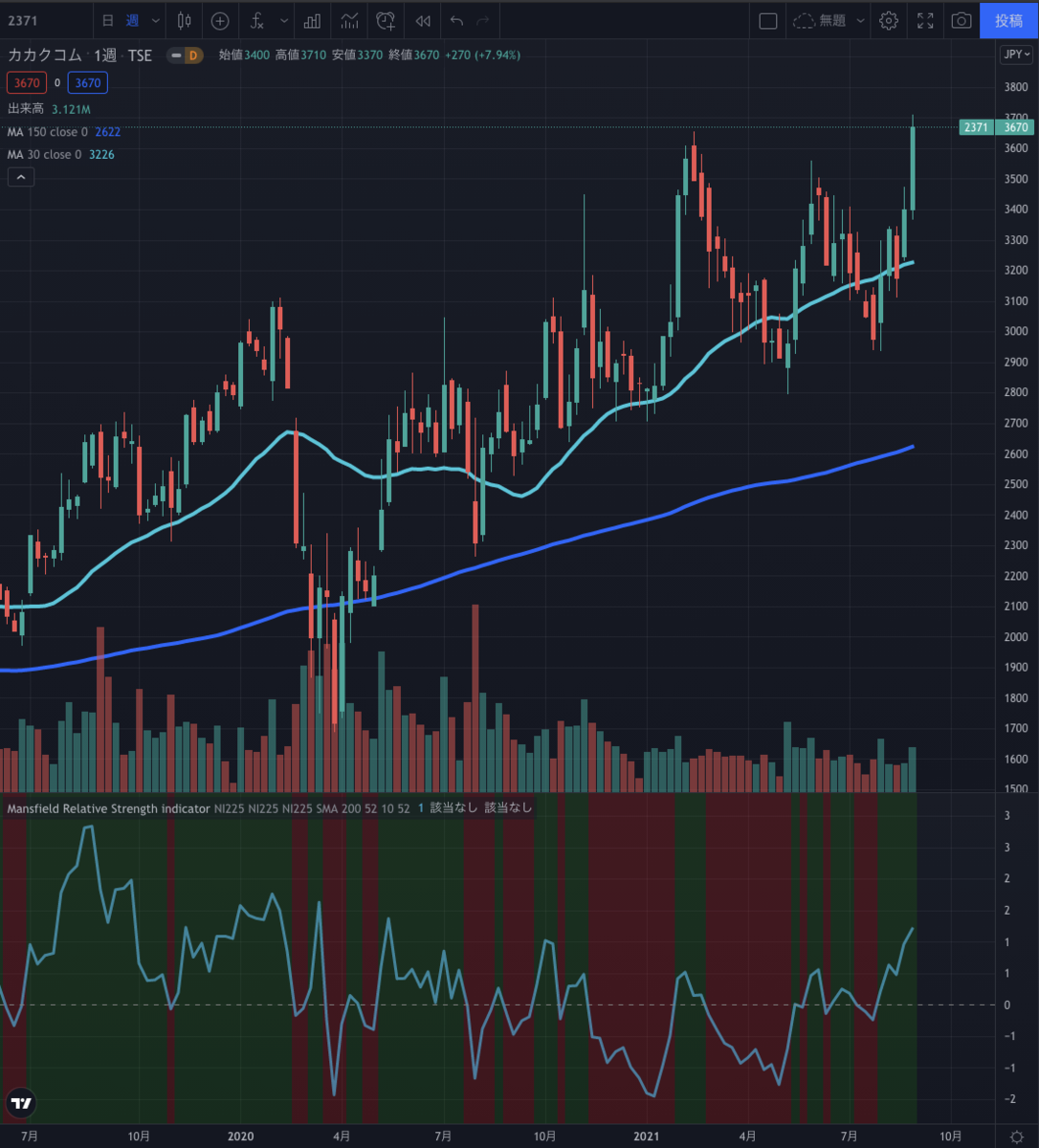1039x1148 pixels.
Task: Open the indicators fx menu
Action: pyautogui.click(x=256, y=20)
